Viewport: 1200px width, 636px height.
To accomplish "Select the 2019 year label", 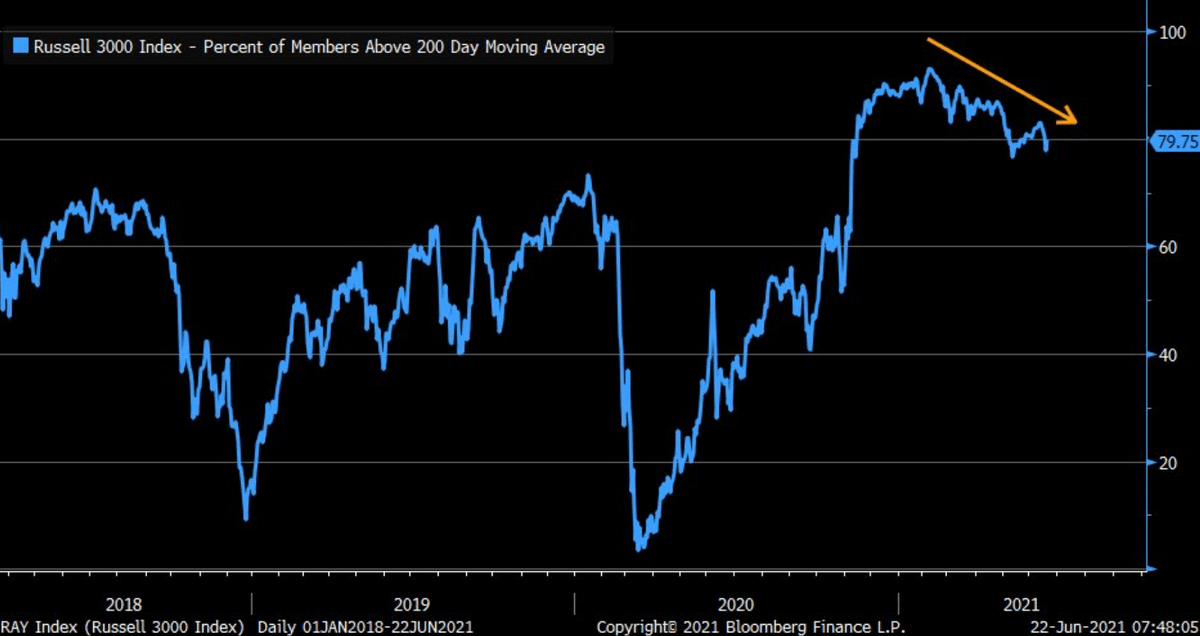I will (x=412, y=604).
